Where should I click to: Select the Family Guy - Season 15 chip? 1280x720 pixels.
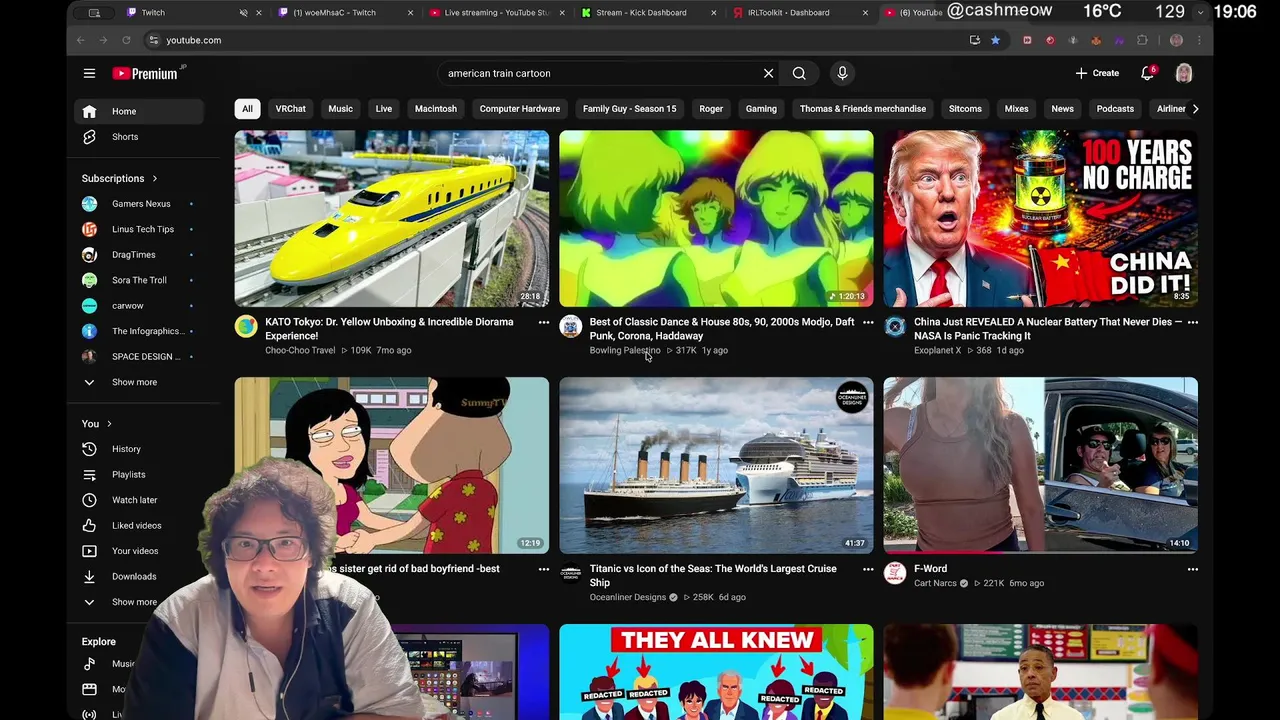(630, 109)
